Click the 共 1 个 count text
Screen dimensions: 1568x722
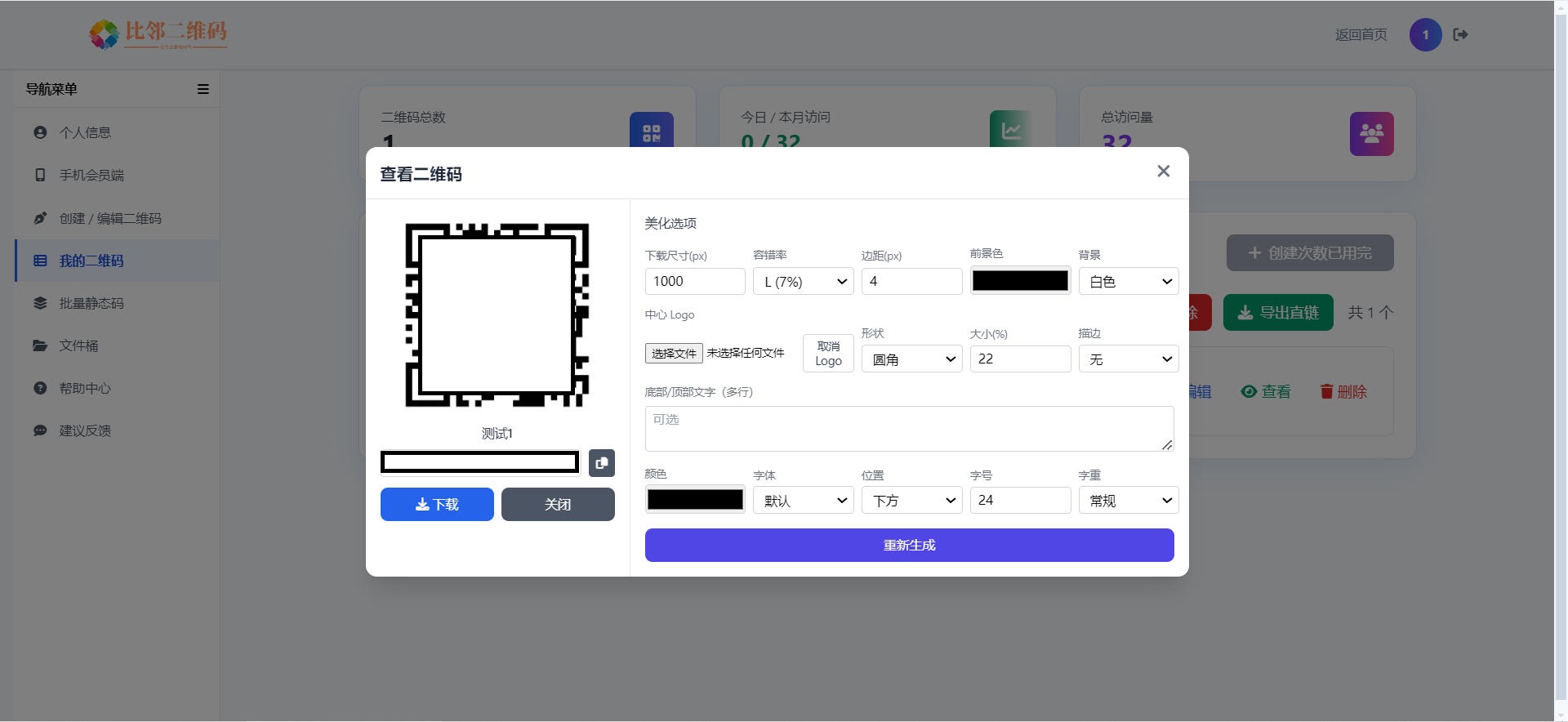click(1370, 312)
